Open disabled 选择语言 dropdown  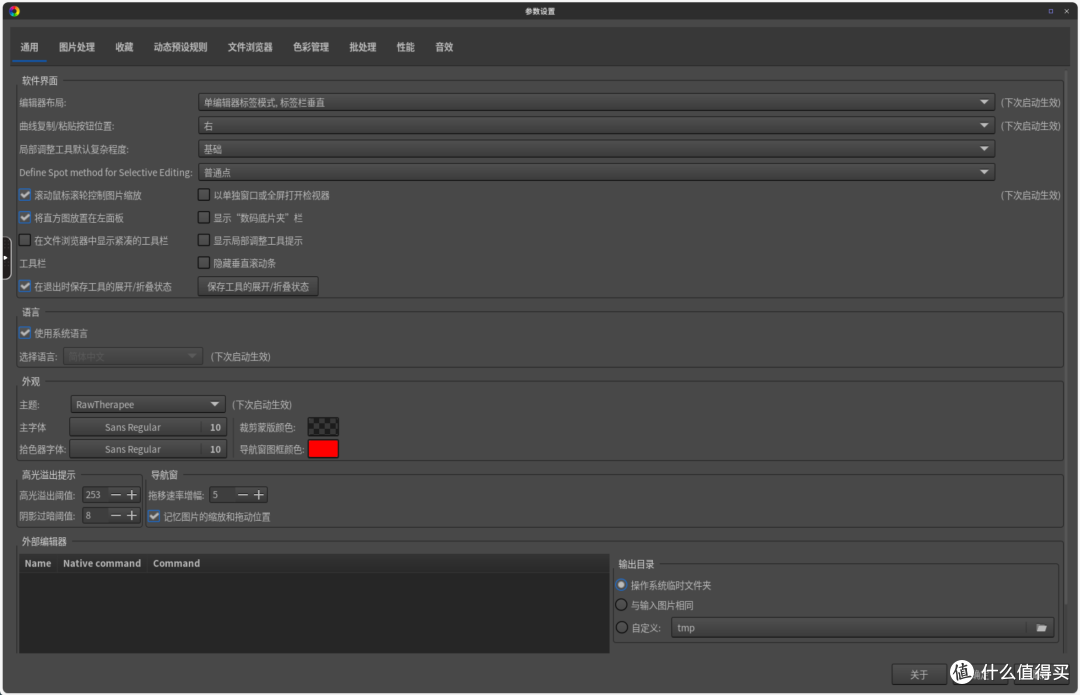click(132, 357)
